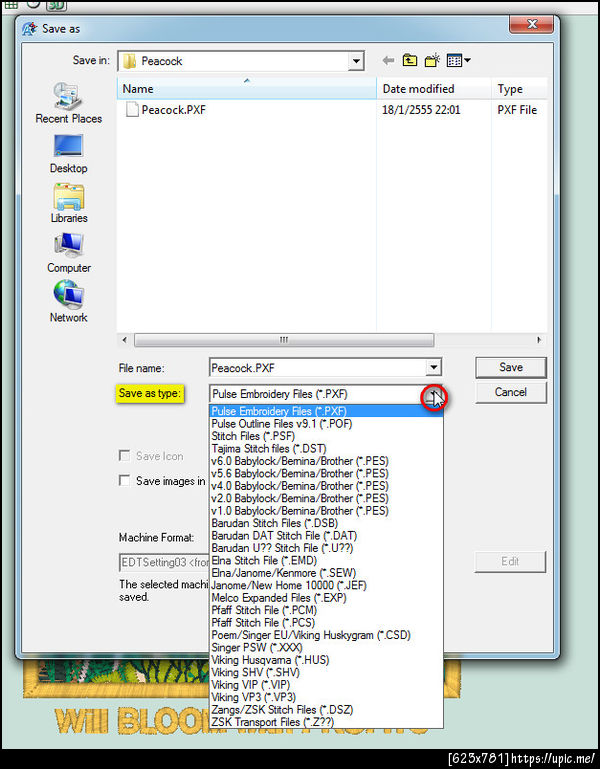Choose ZSK Transport Files (*.Z??)

point(326,722)
